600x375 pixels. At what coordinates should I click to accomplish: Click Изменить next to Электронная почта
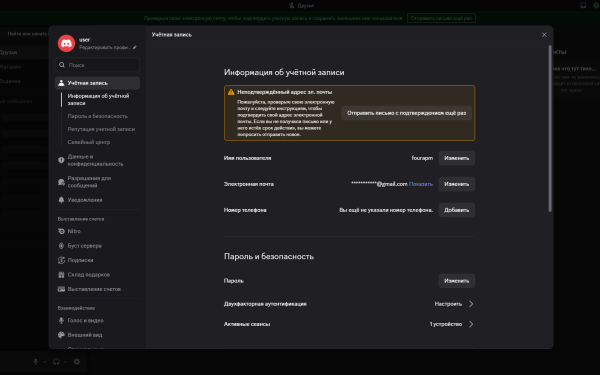click(457, 184)
